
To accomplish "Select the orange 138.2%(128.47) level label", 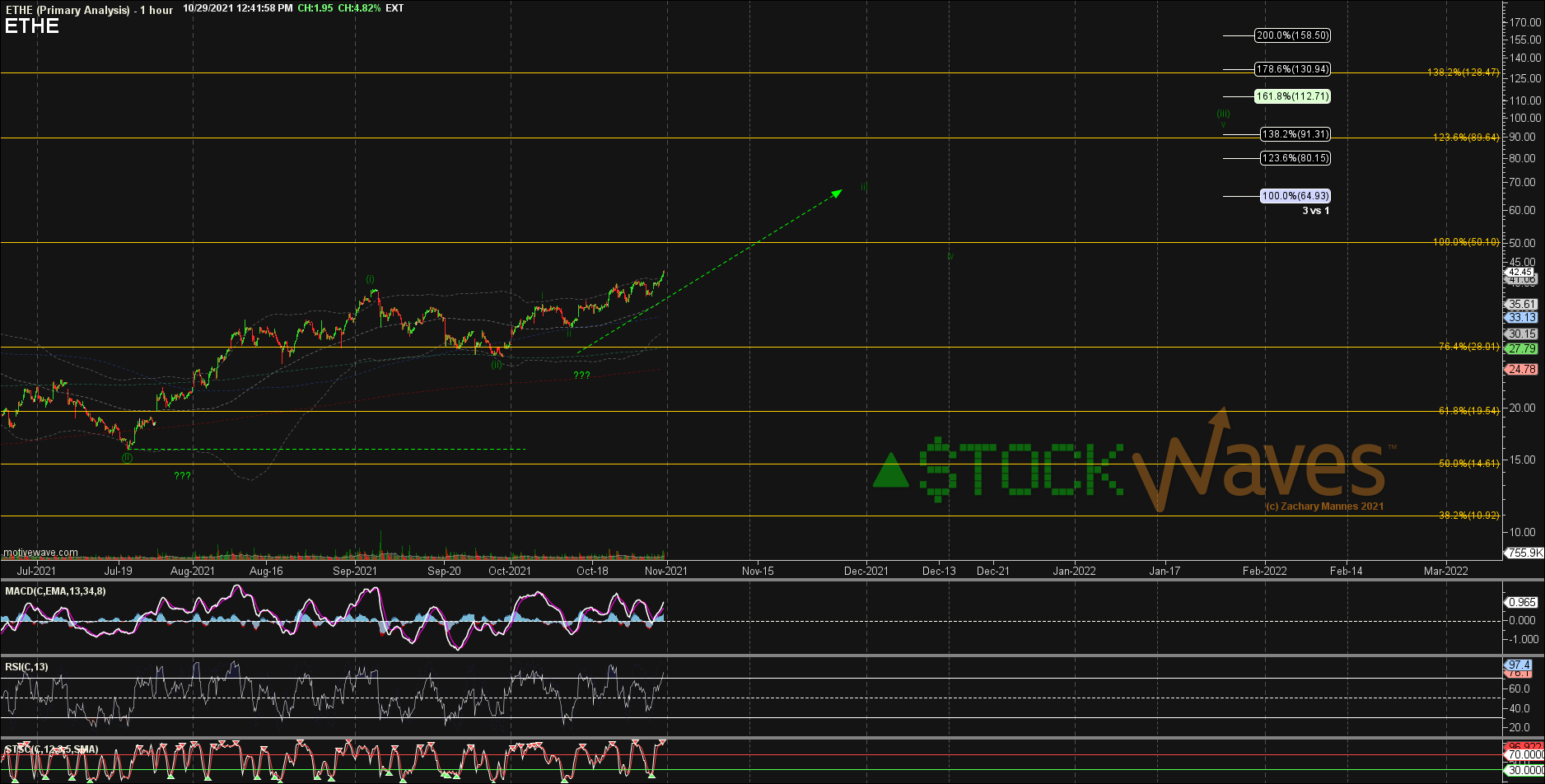I will (x=1463, y=72).
